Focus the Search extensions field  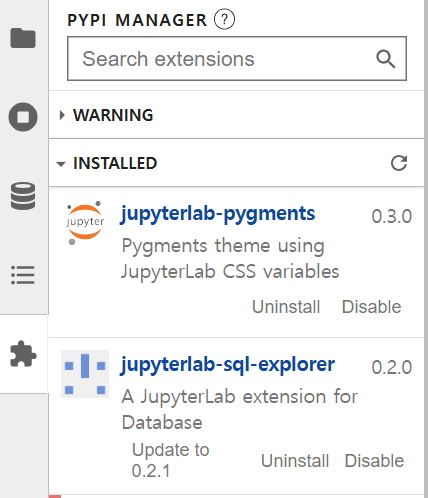click(237, 59)
